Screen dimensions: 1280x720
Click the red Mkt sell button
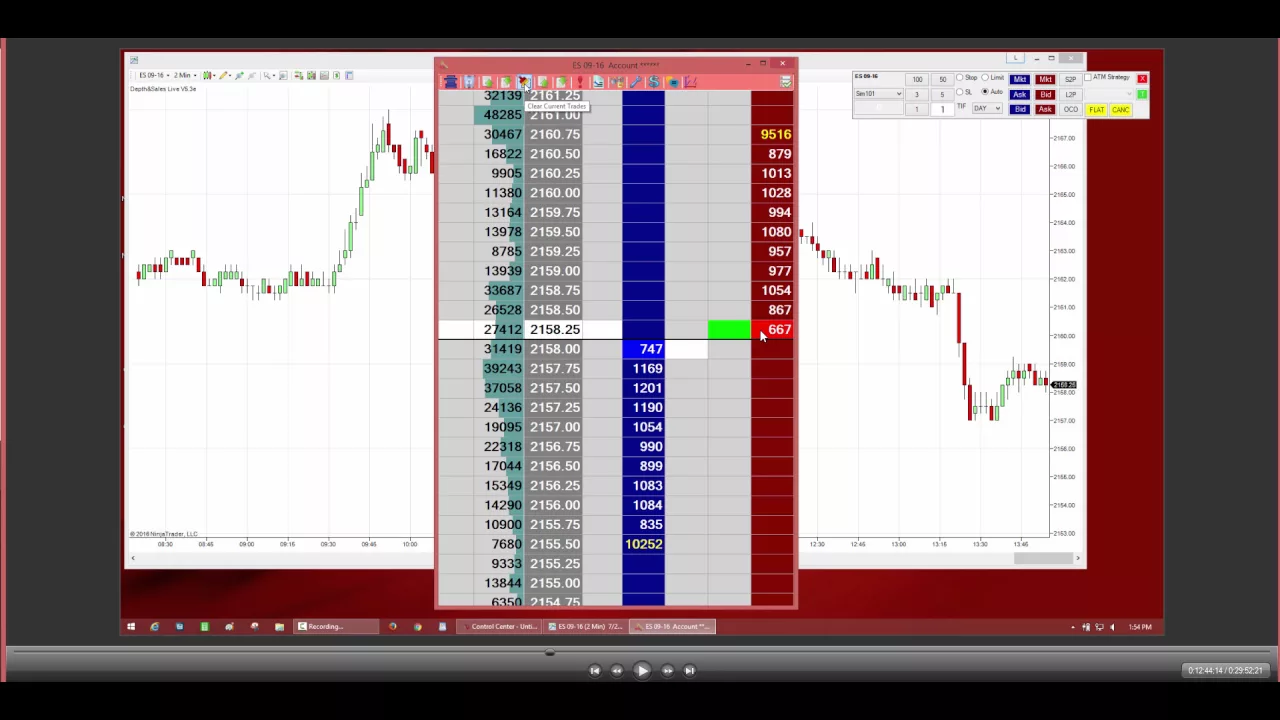click(x=1046, y=79)
